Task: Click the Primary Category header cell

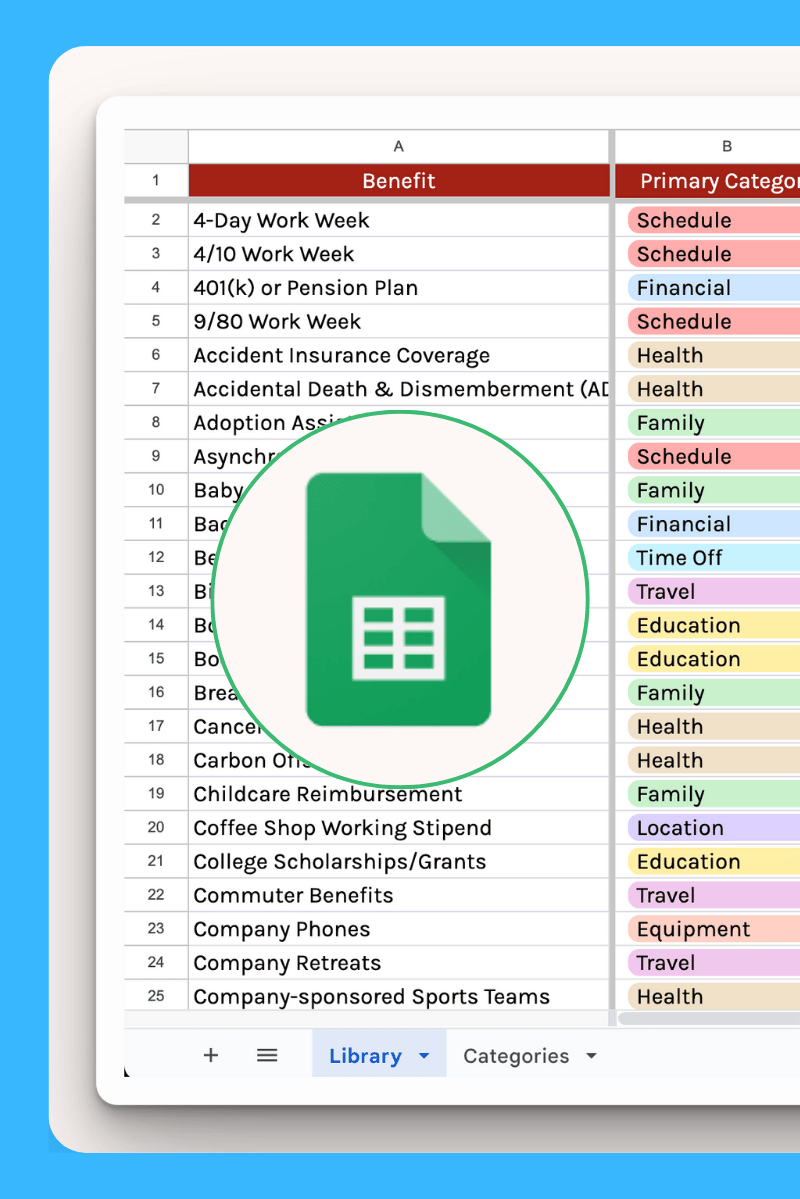Action: tap(707, 180)
